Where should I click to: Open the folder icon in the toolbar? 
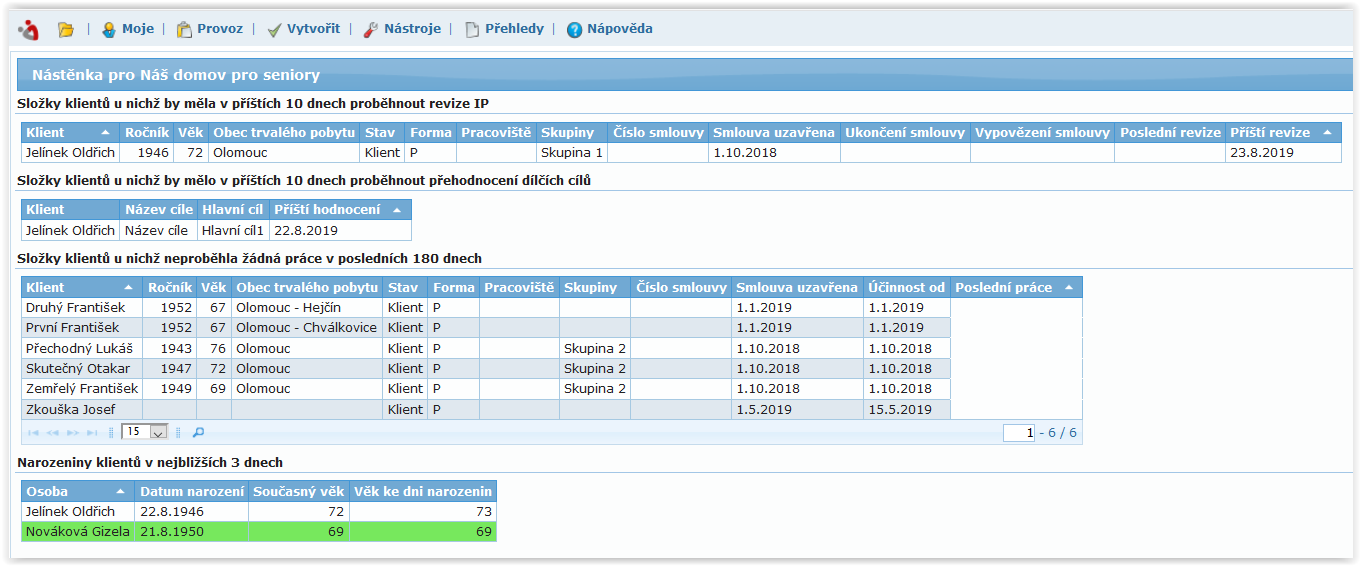[x=66, y=30]
